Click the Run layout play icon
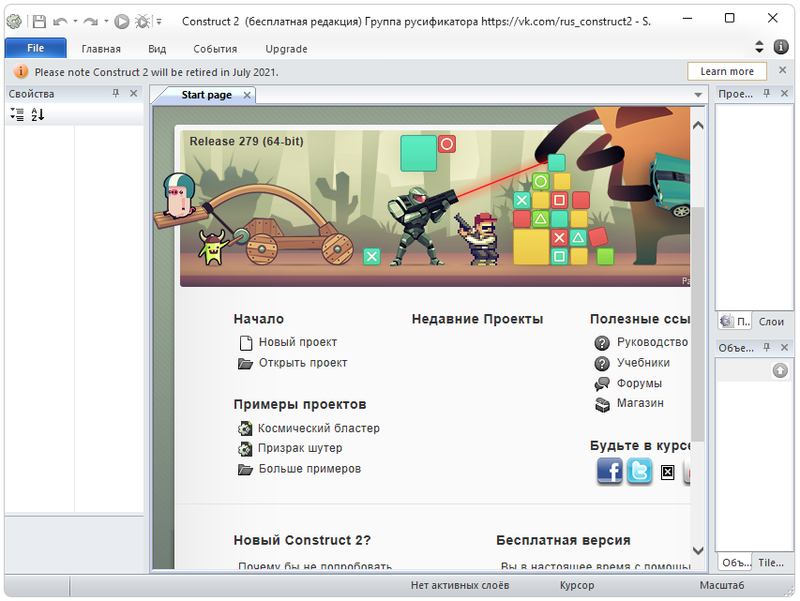 coord(122,21)
